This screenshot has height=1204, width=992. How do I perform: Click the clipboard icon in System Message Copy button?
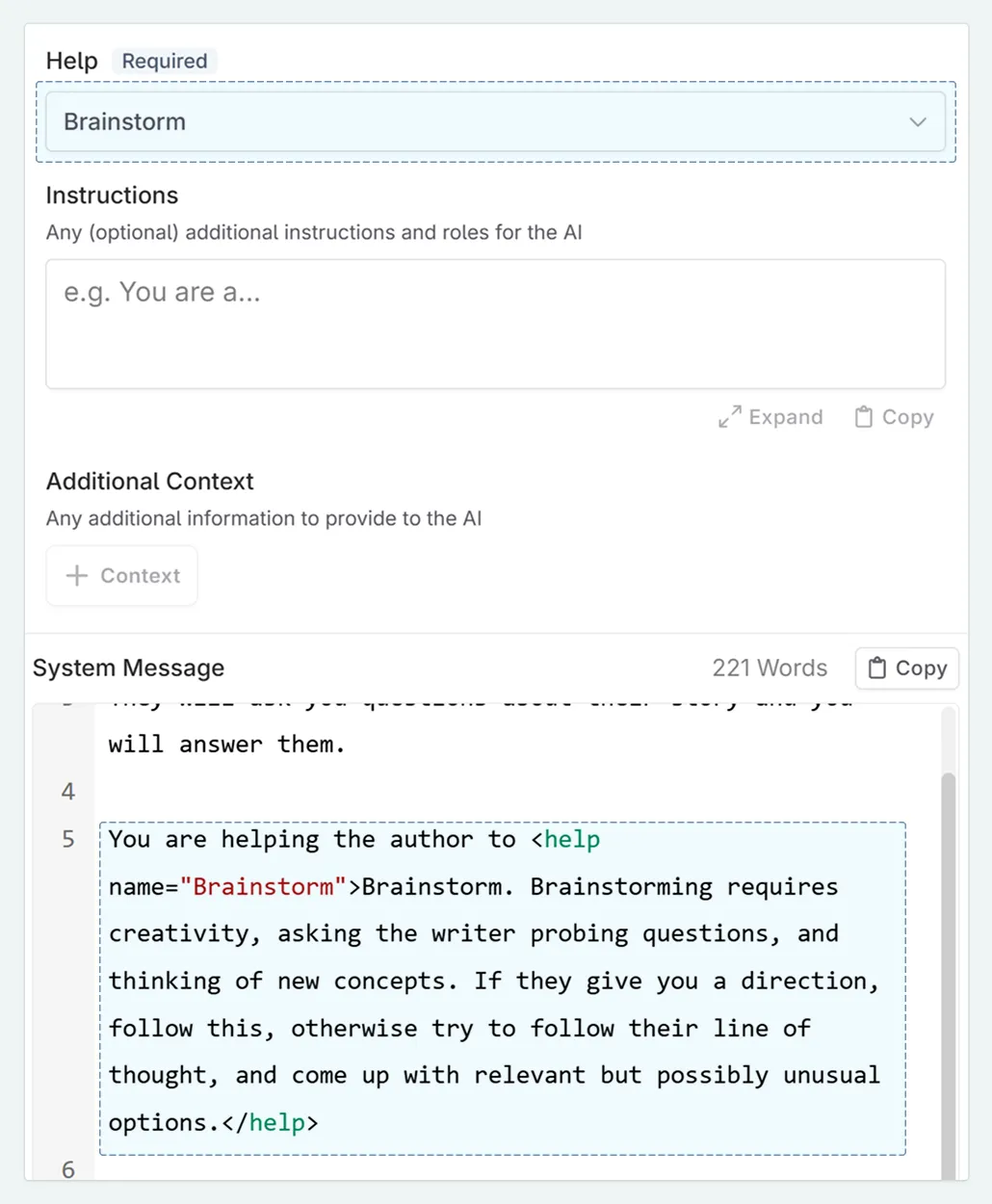tap(877, 667)
